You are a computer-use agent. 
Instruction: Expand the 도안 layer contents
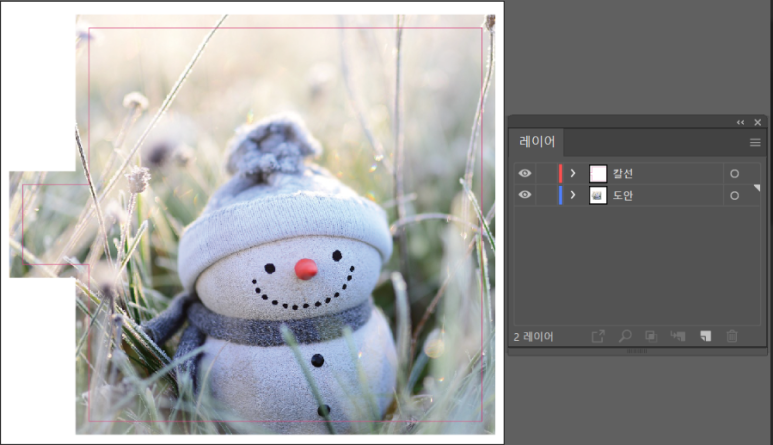[573, 195]
